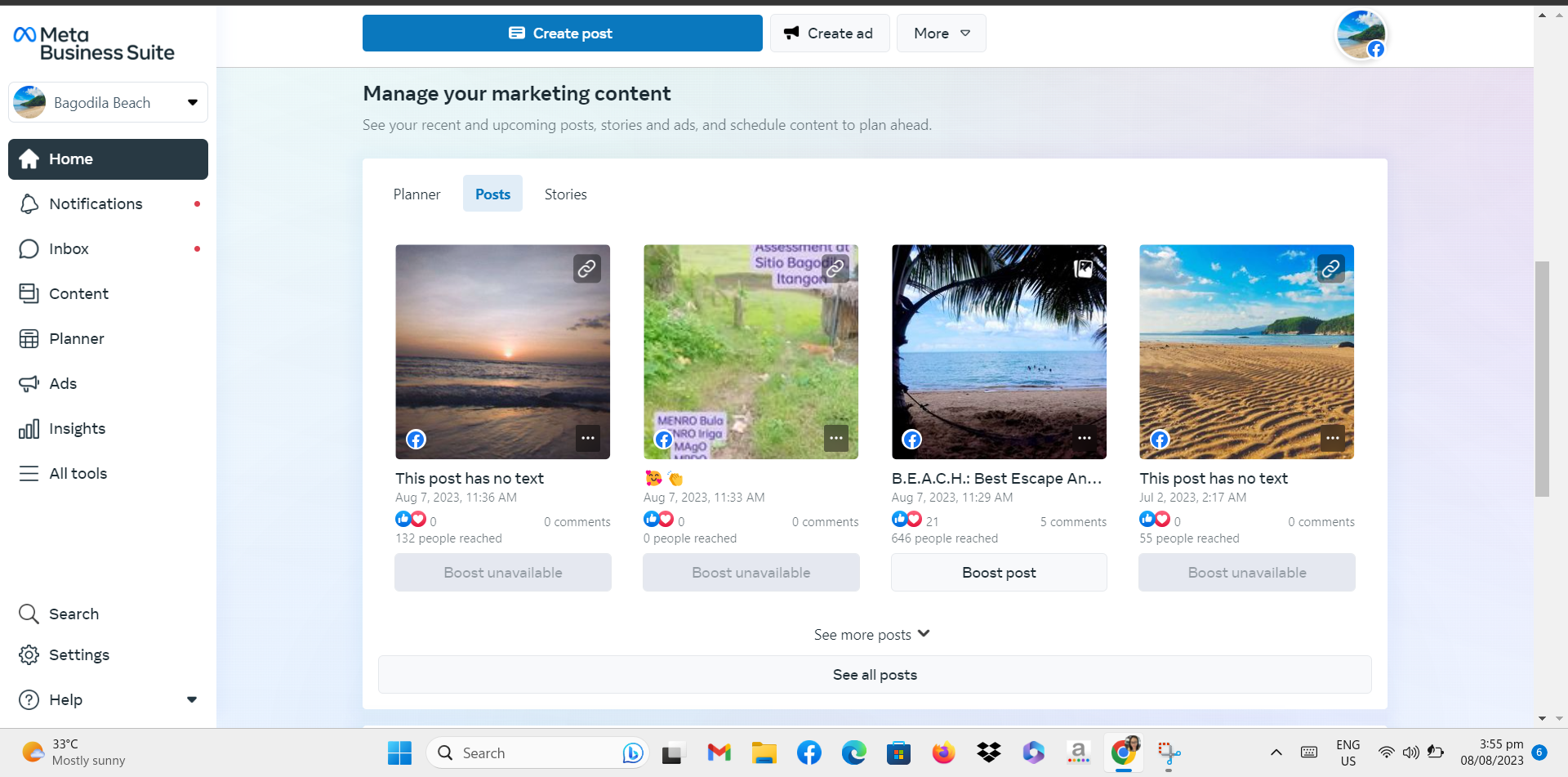Open Bagodila Beach account dropdown
Screen dimensions: 1568x777
(108, 102)
